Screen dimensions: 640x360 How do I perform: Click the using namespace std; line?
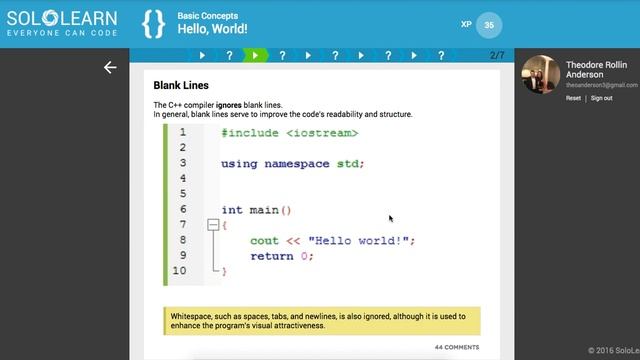click(293, 164)
